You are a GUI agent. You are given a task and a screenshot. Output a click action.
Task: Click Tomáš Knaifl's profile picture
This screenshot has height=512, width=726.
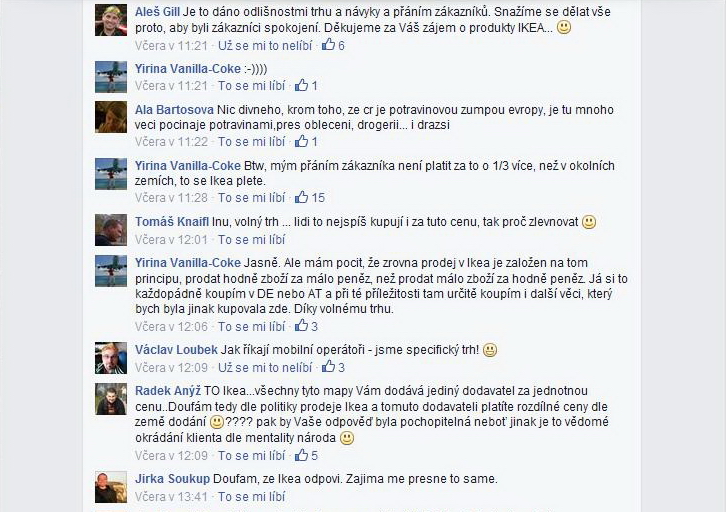tap(111, 230)
